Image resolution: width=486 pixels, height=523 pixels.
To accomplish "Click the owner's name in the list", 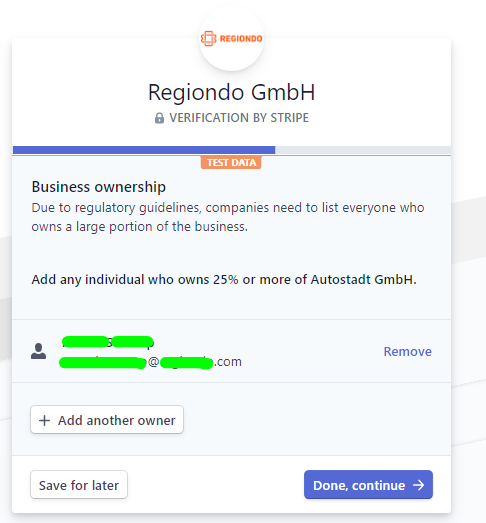I will pos(108,342).
